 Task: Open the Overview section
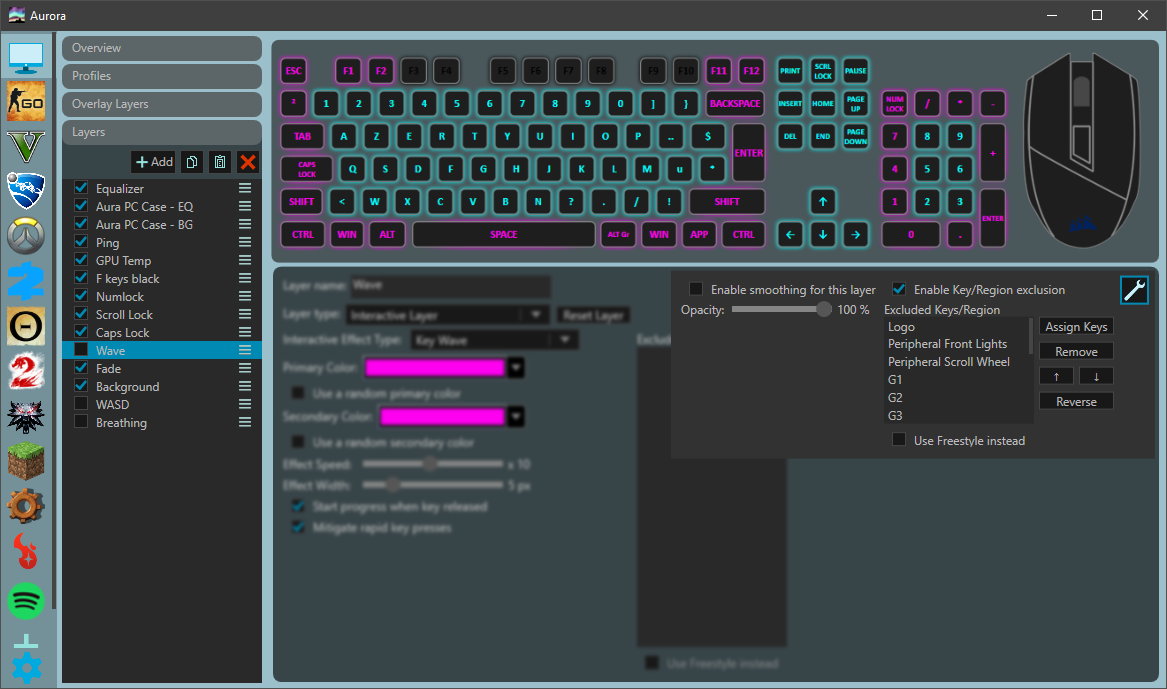(161, 48)
